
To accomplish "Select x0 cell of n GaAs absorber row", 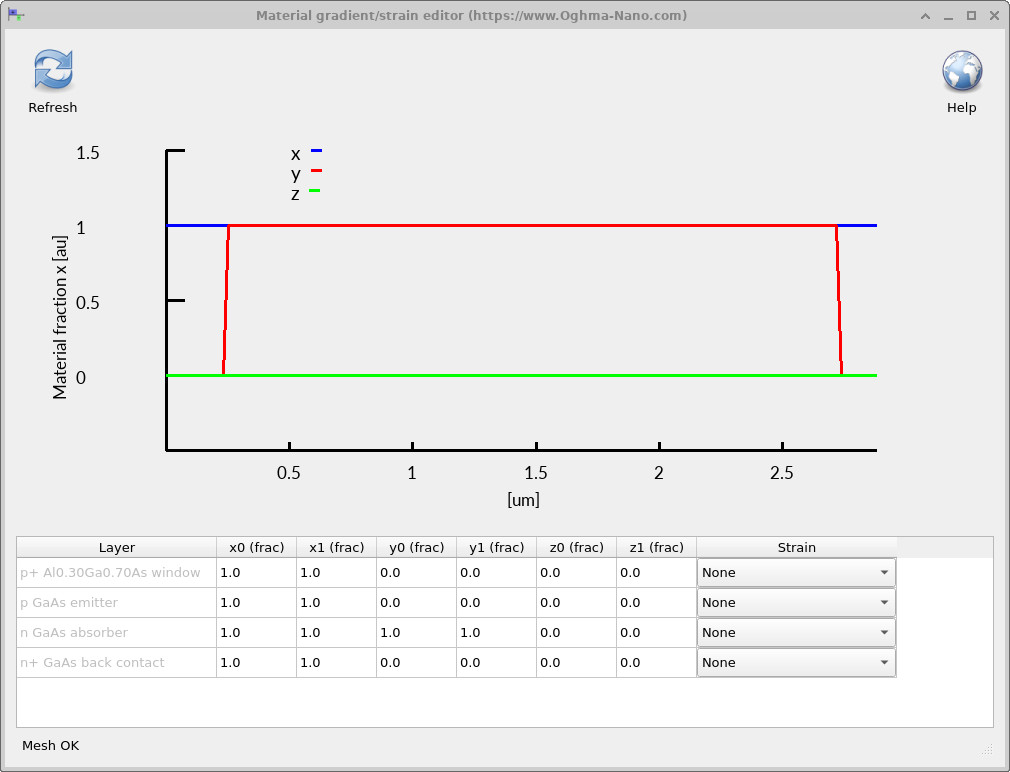I will pos(256,632).
